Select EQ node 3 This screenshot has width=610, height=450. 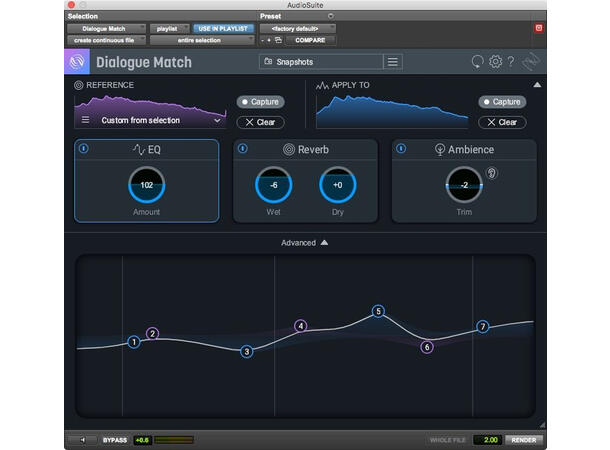point(247,352)
